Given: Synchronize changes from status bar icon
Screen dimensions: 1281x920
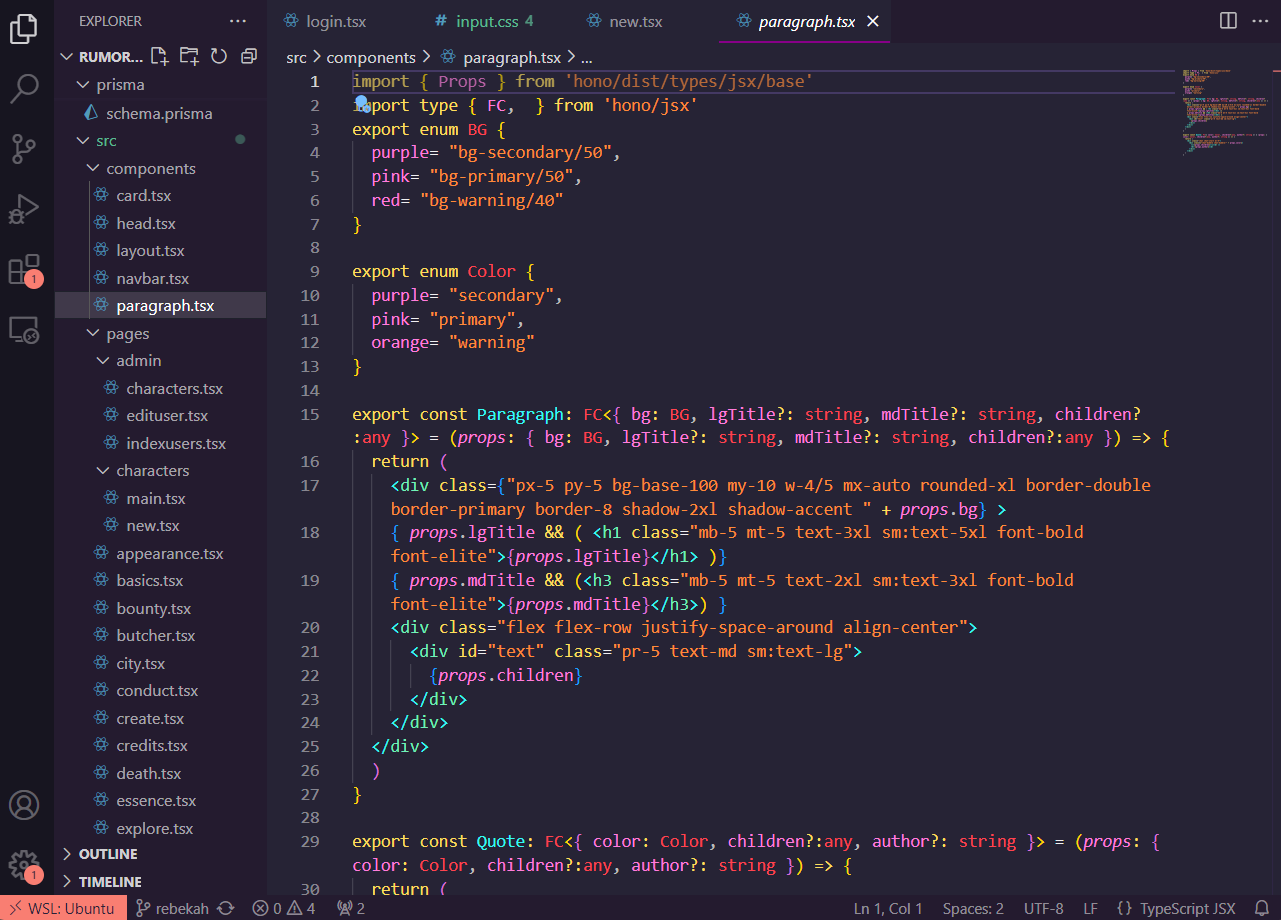Looking at the screenshot, I should click(226, 908).
